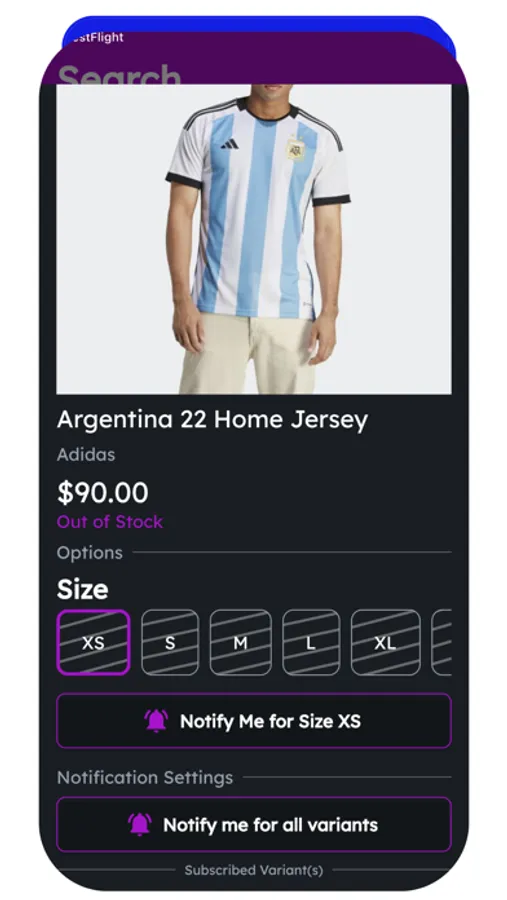Click the TestFlight label at top
507x900 pixels.
[x=96, y=37]
